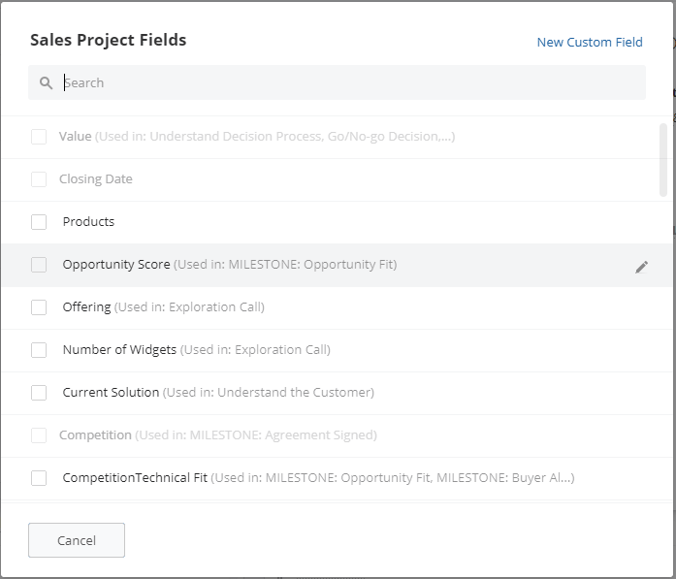Check the Products checkbox
The image size is (676, 579).
(x=39, y=222)
